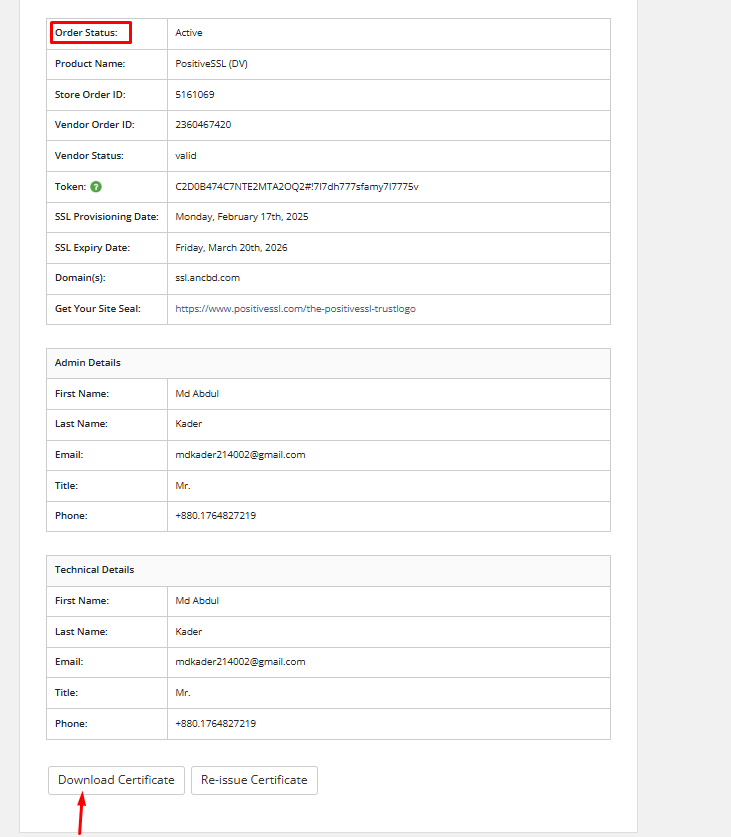Select the Active order status value
This screenshot has height=837, width=731.
189,33
